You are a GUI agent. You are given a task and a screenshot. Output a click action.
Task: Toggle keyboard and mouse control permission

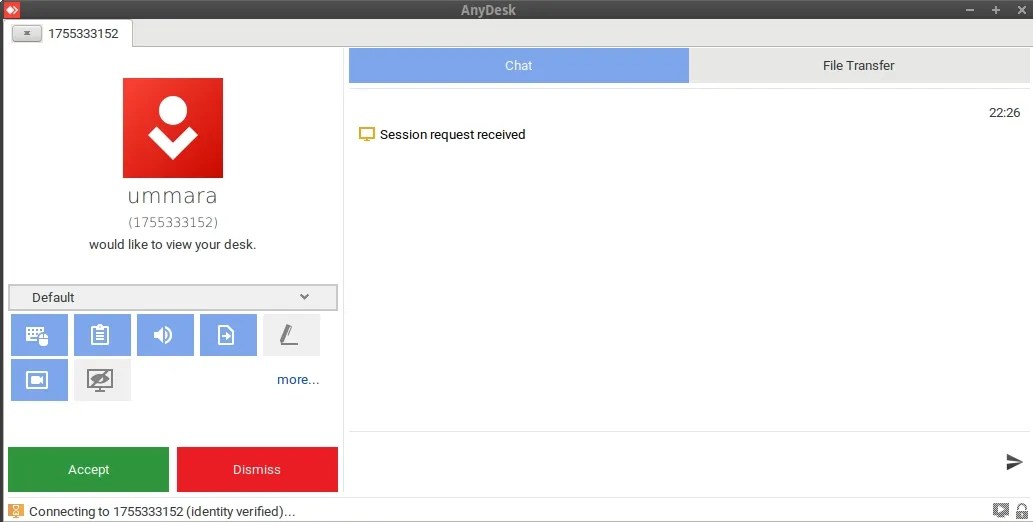click(40, 335)
